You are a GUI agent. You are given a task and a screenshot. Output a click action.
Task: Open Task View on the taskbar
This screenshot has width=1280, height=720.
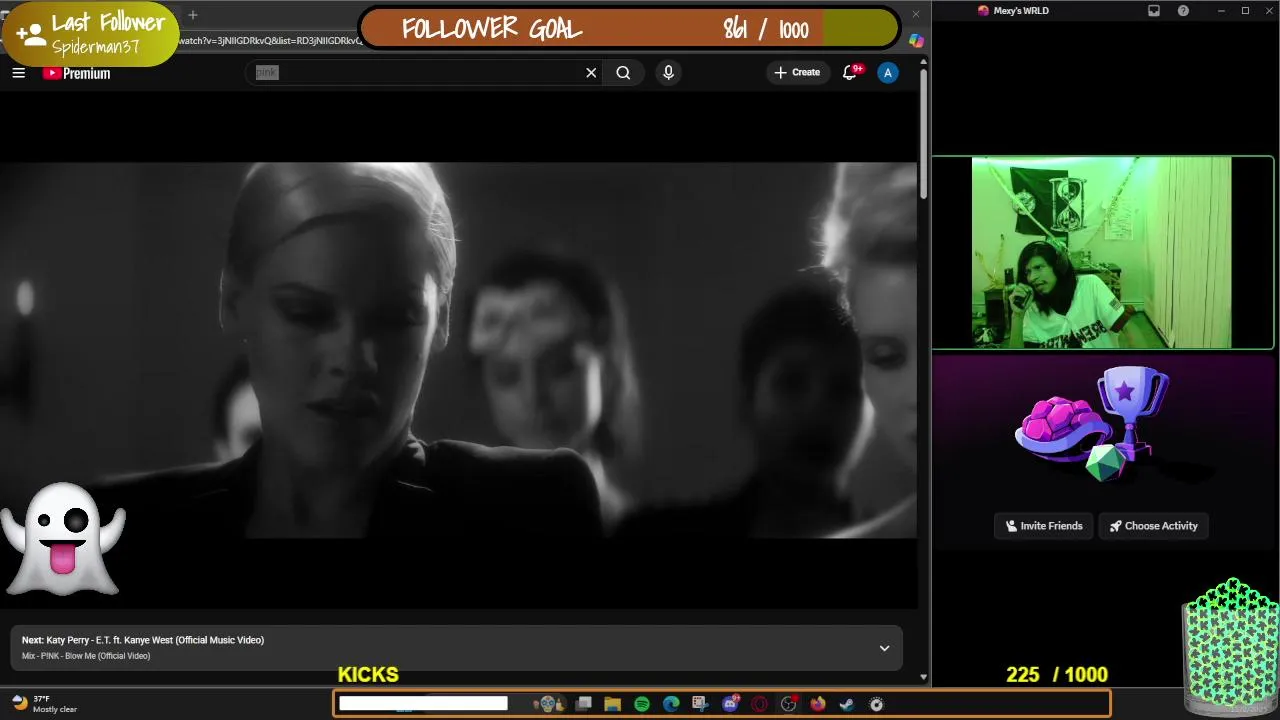[584, 704]
